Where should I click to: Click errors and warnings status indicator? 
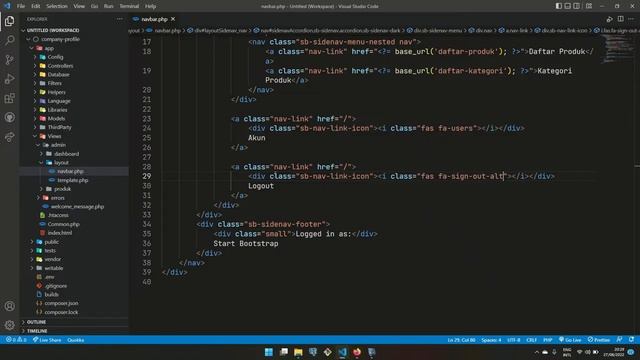click(x=16, y=340)
